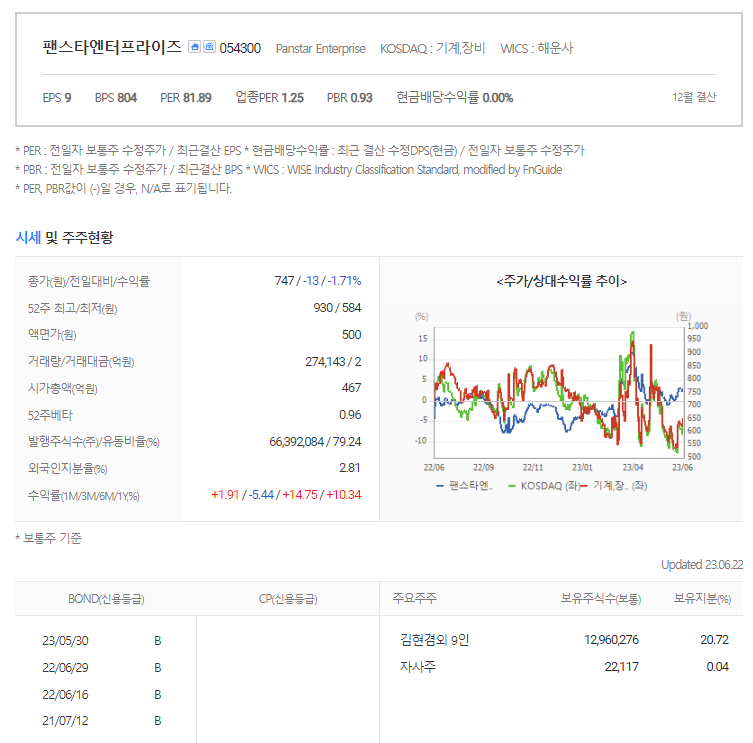Click the share count '22,117'

[621, 667]
